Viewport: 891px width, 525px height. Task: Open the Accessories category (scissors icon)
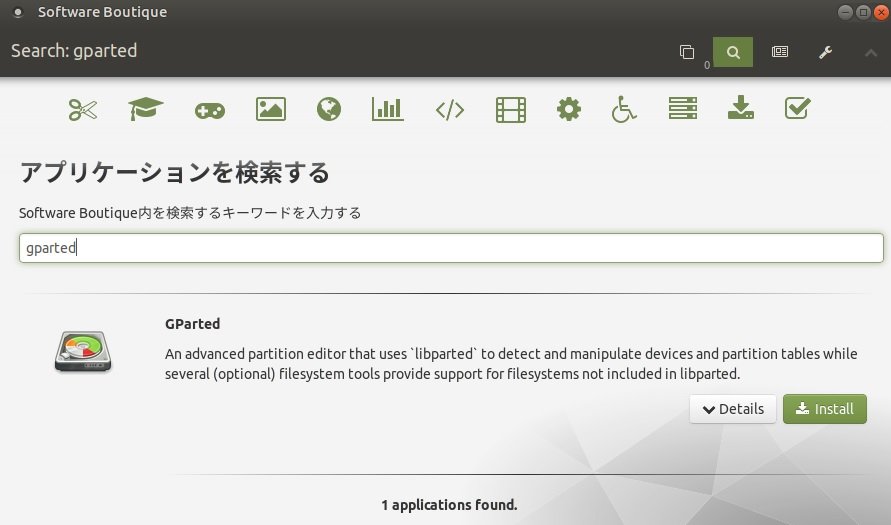(x=83, y=109)
